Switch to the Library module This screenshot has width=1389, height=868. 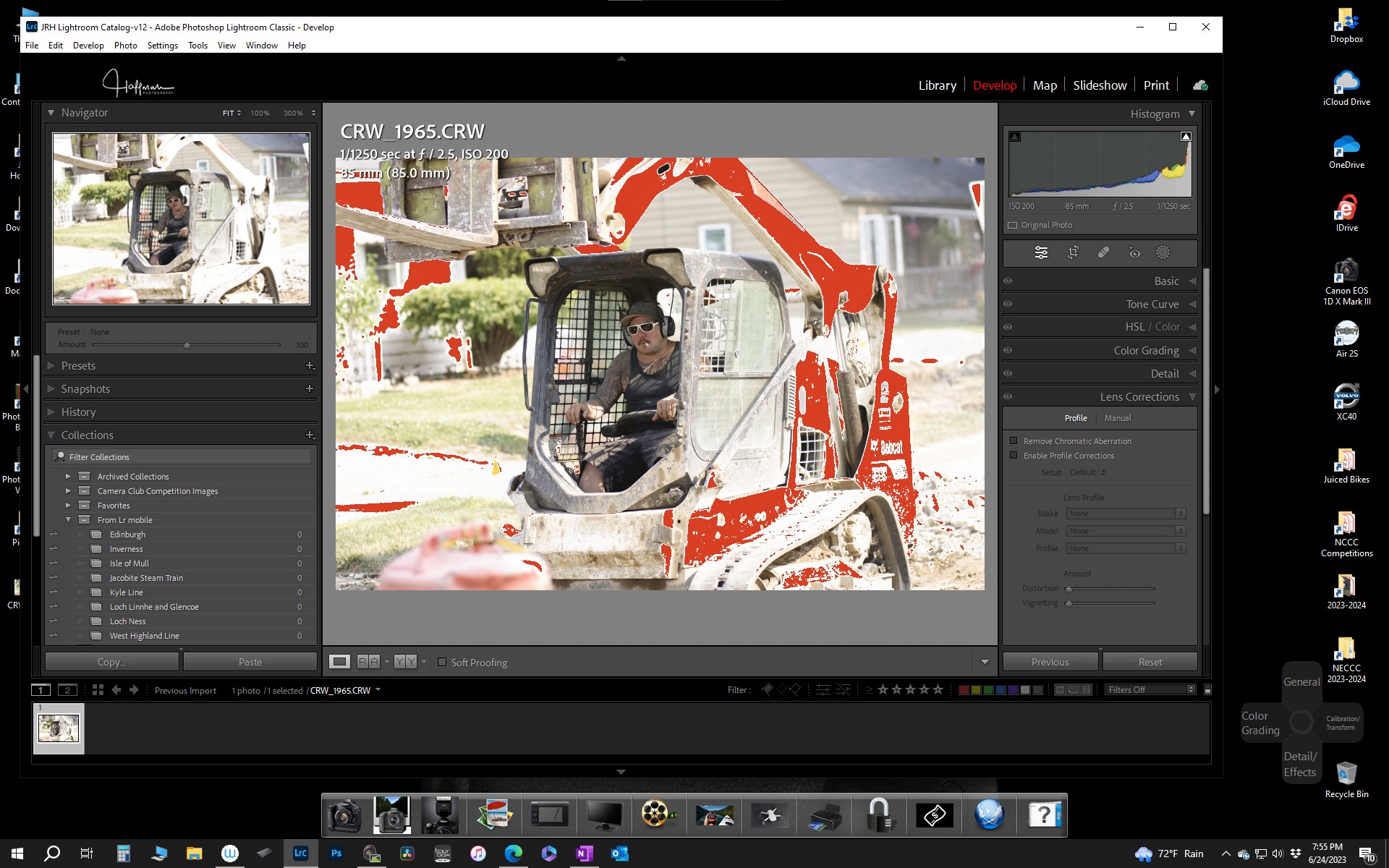(x=937, y=85)
